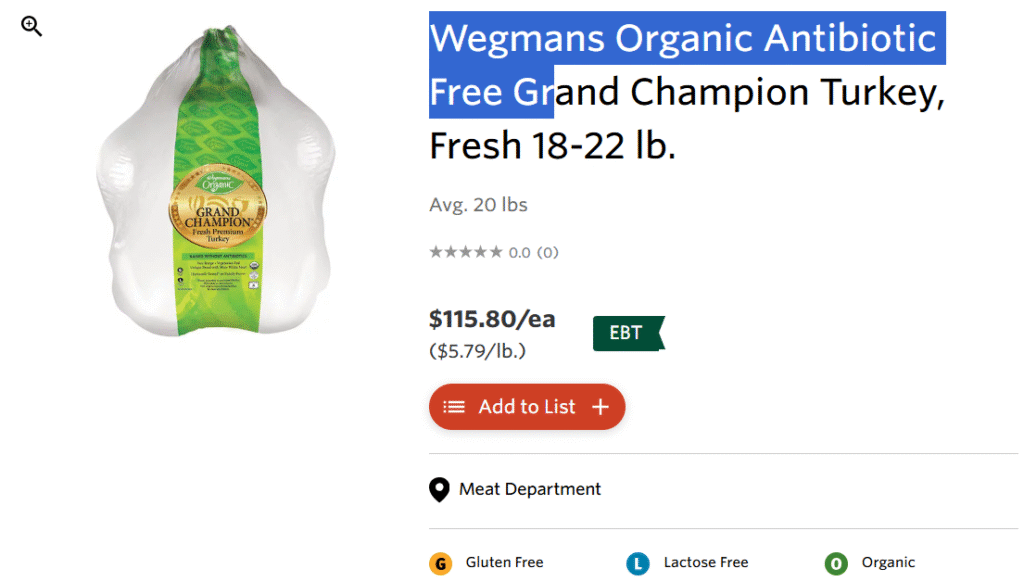Click the product title heading
Screen dimensions: 1024x581
click(686, 92)
